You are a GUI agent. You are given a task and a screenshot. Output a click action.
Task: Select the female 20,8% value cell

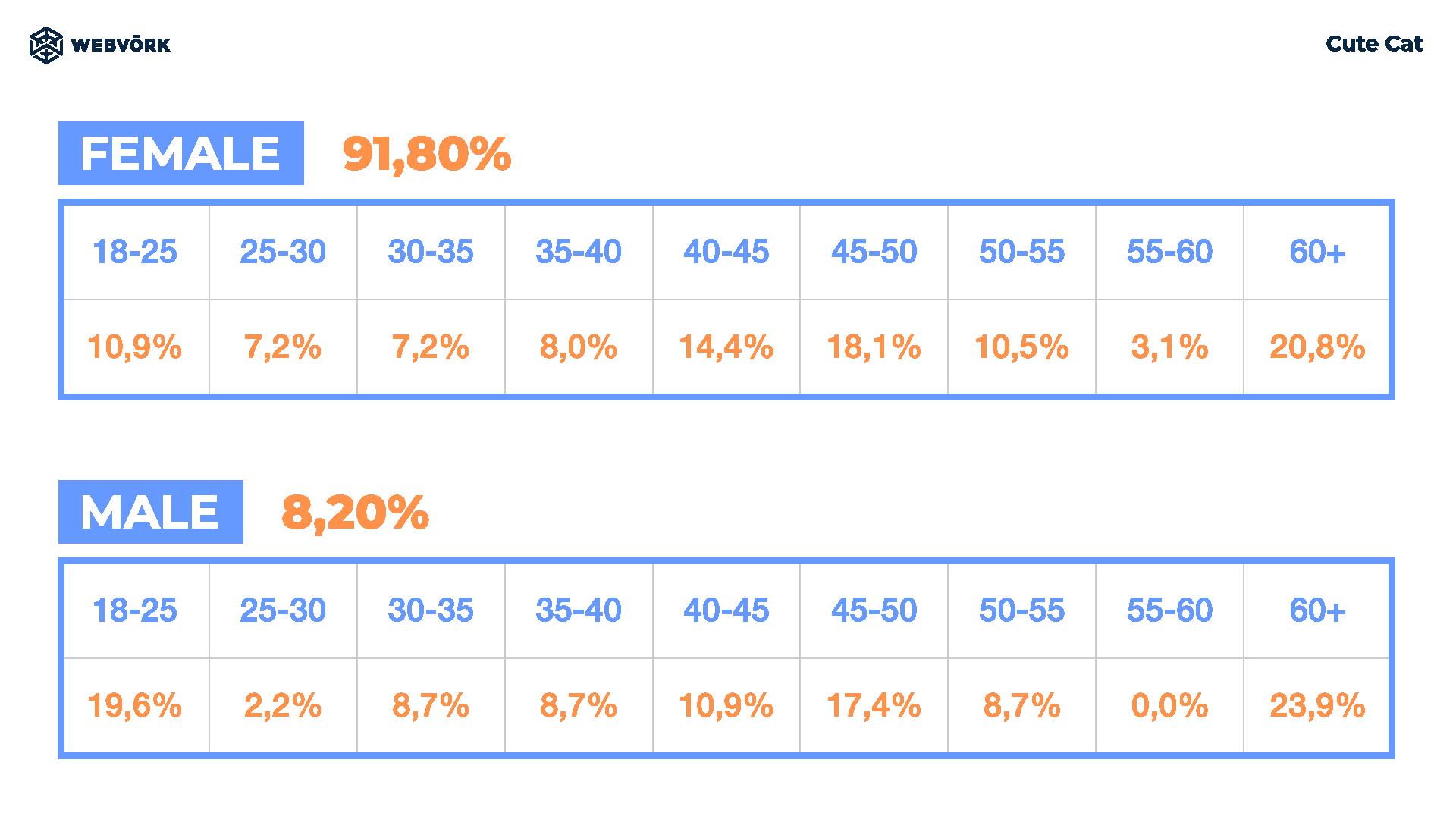pos(1316,347)
